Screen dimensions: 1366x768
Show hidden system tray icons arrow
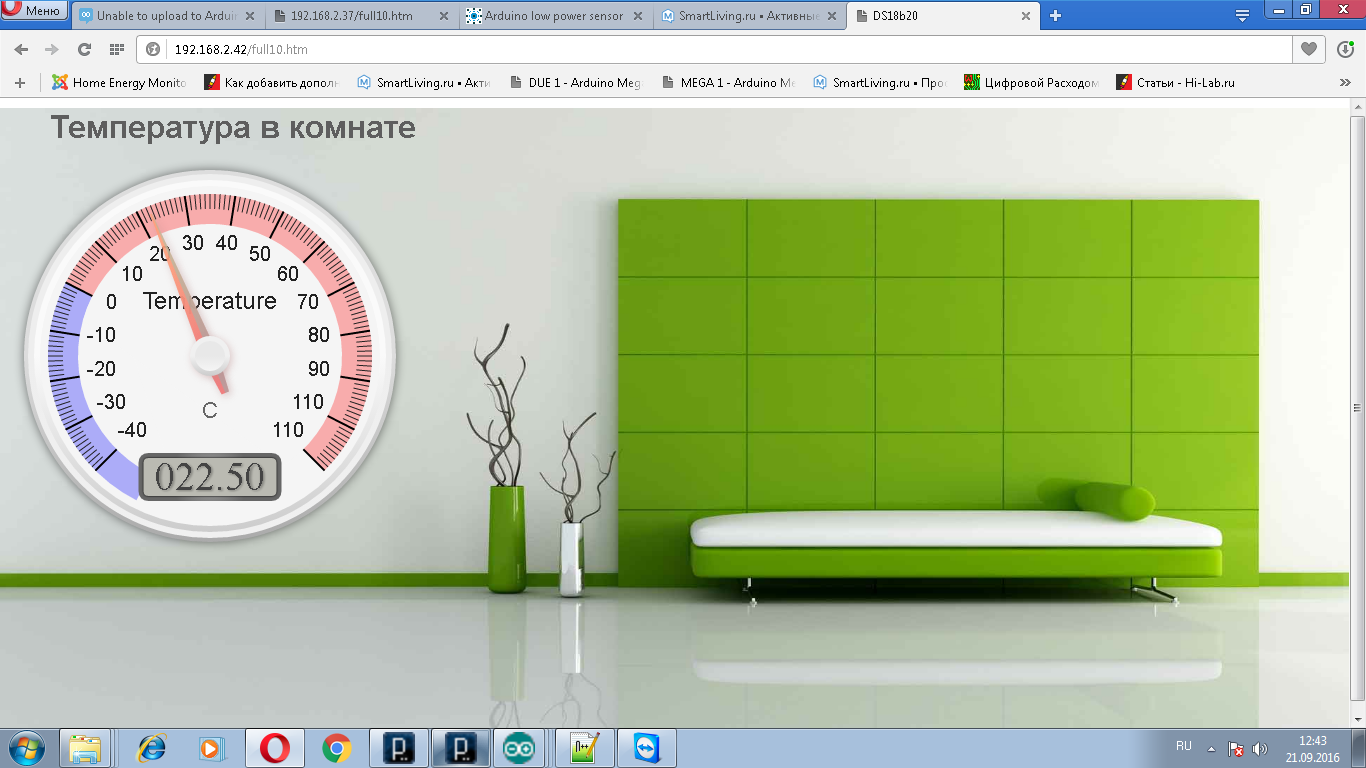(x=1211, y=748)
